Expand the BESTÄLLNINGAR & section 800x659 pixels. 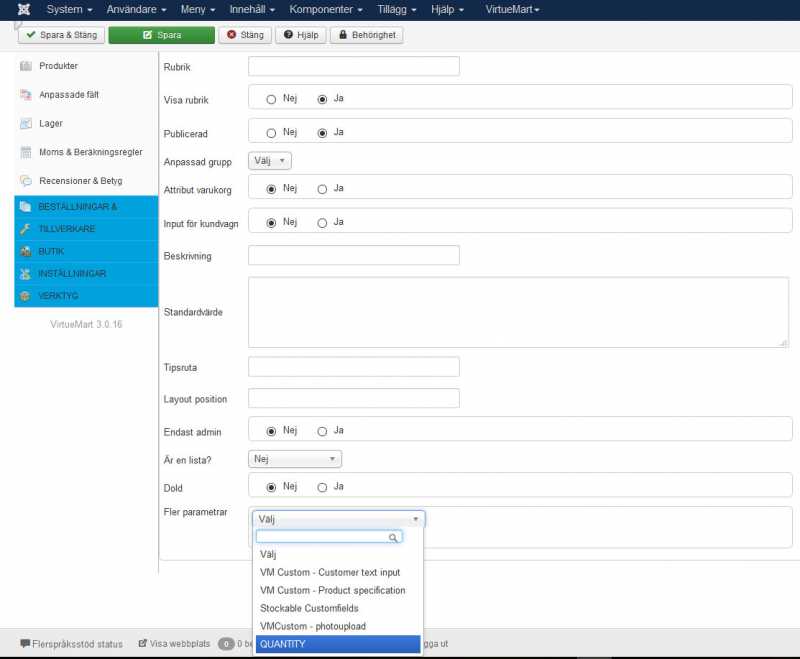pyautogui.click(x=86, y=207)
